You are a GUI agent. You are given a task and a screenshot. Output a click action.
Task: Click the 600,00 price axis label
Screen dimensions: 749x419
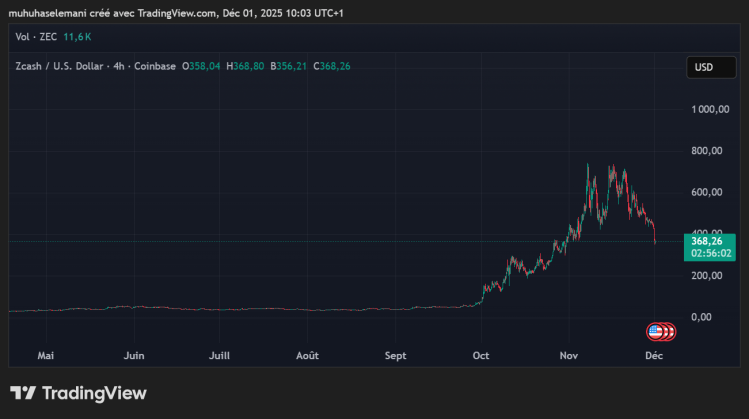click(707, 192)
